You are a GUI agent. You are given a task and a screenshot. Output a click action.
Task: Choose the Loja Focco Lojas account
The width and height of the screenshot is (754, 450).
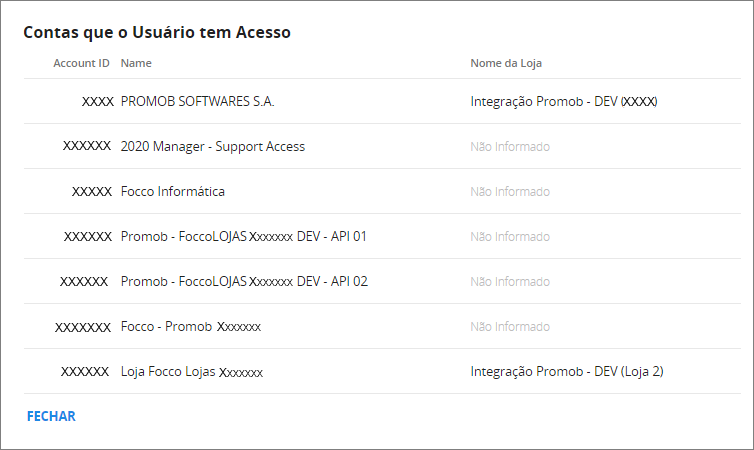[382, 371]
